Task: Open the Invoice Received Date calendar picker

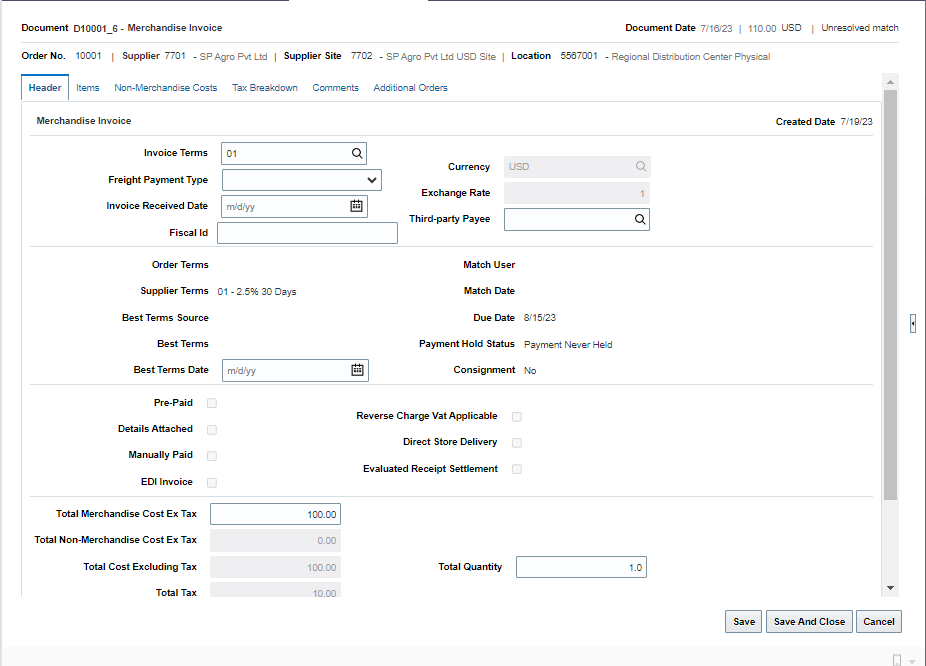Action: tap(357, 206)
